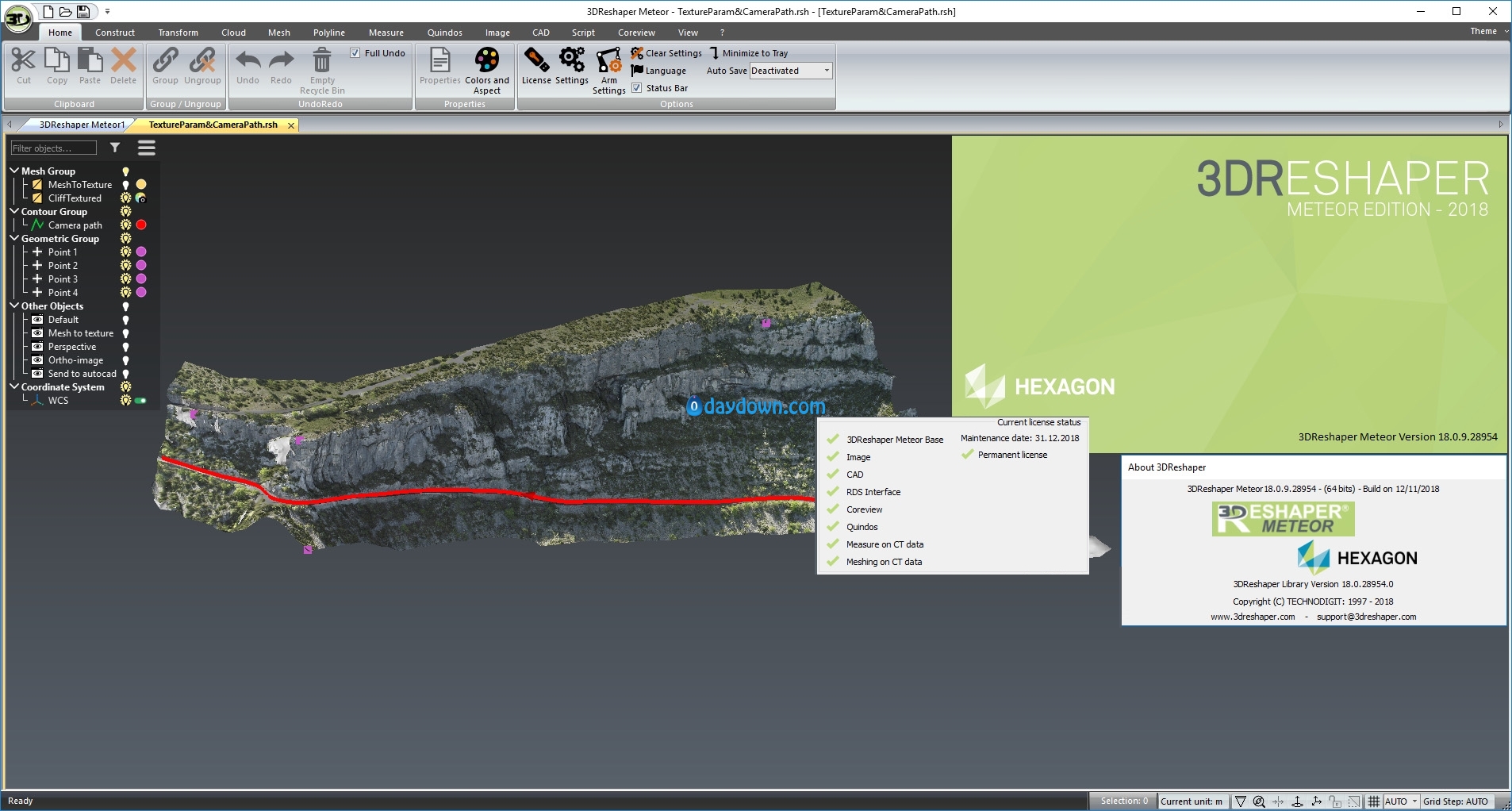Collapse the Geometric Group tree node
The width and height of the screenshot is (1512, 811).
(x=14, y=238)
